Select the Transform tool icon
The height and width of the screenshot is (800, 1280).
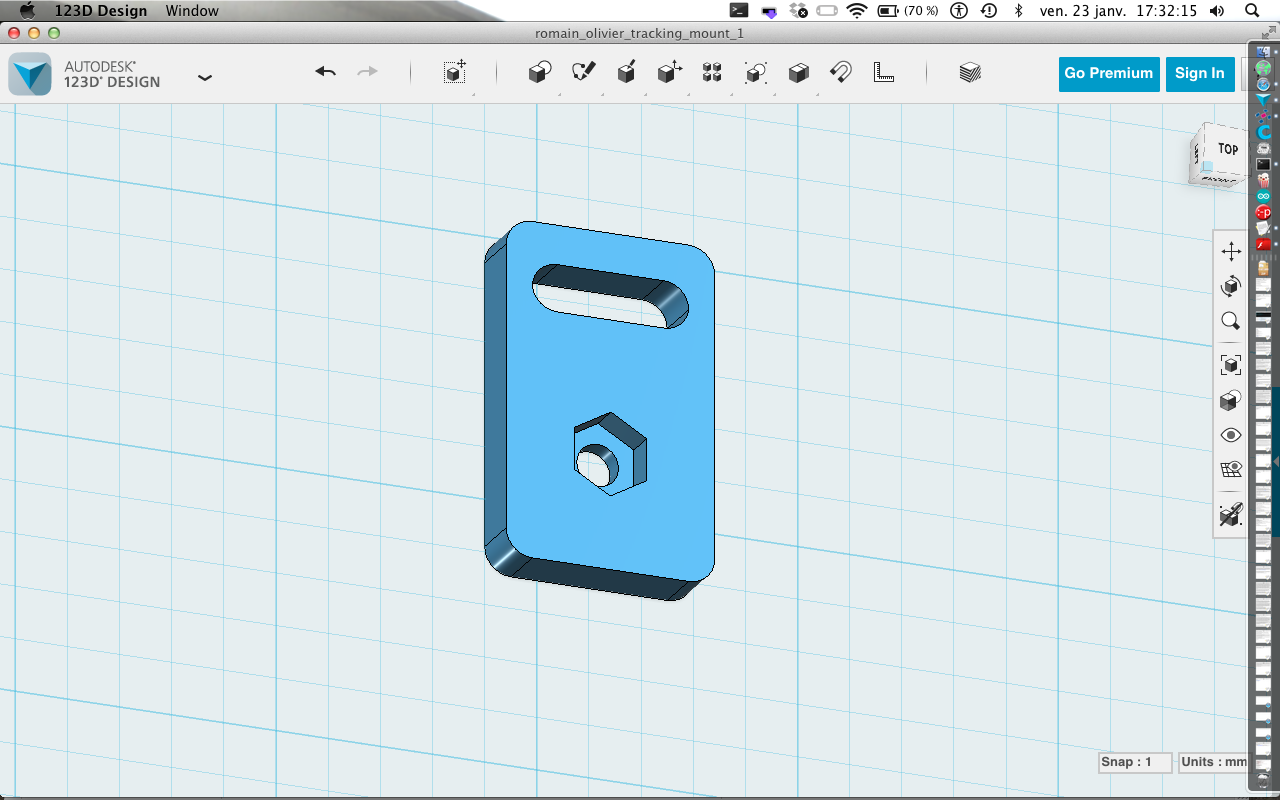455,72
